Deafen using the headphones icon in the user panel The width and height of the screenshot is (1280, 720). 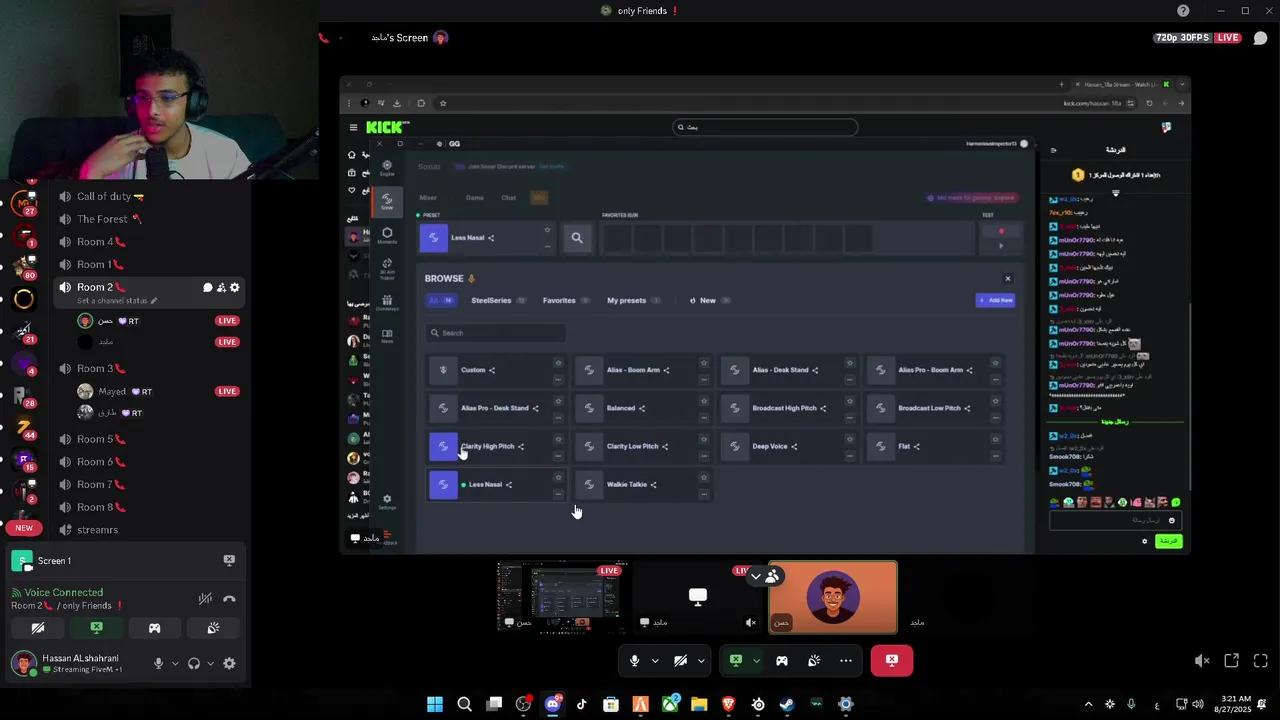194,663
